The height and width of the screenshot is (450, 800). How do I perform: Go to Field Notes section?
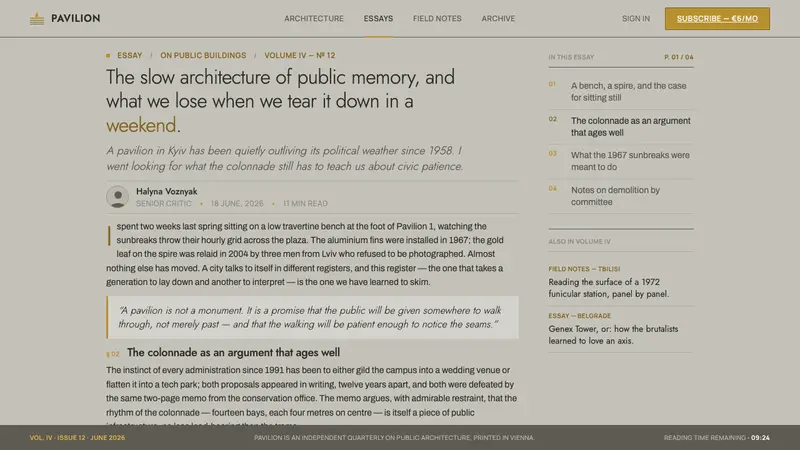(x=437, y=18)
